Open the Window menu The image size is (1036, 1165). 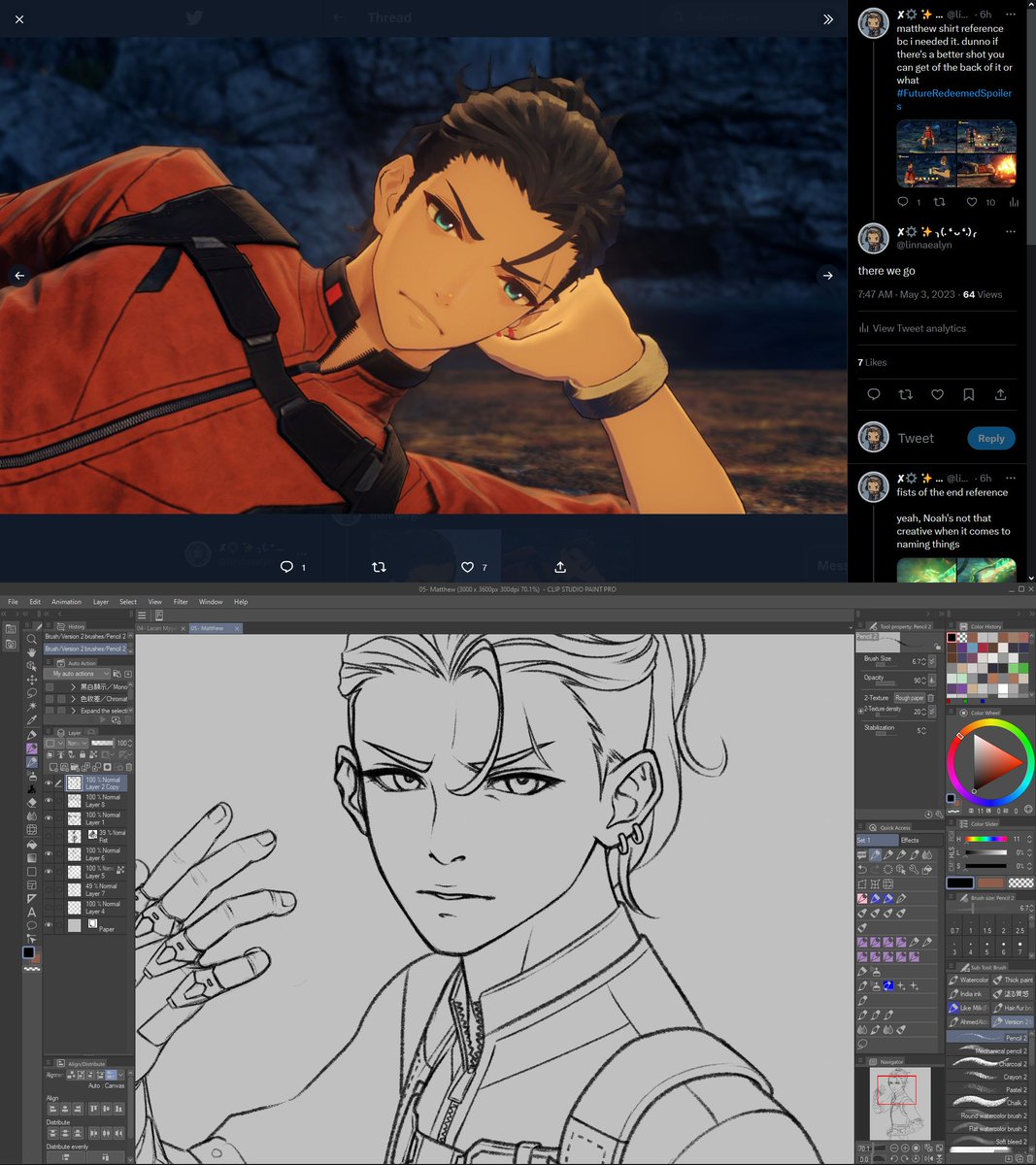[211, 602]
